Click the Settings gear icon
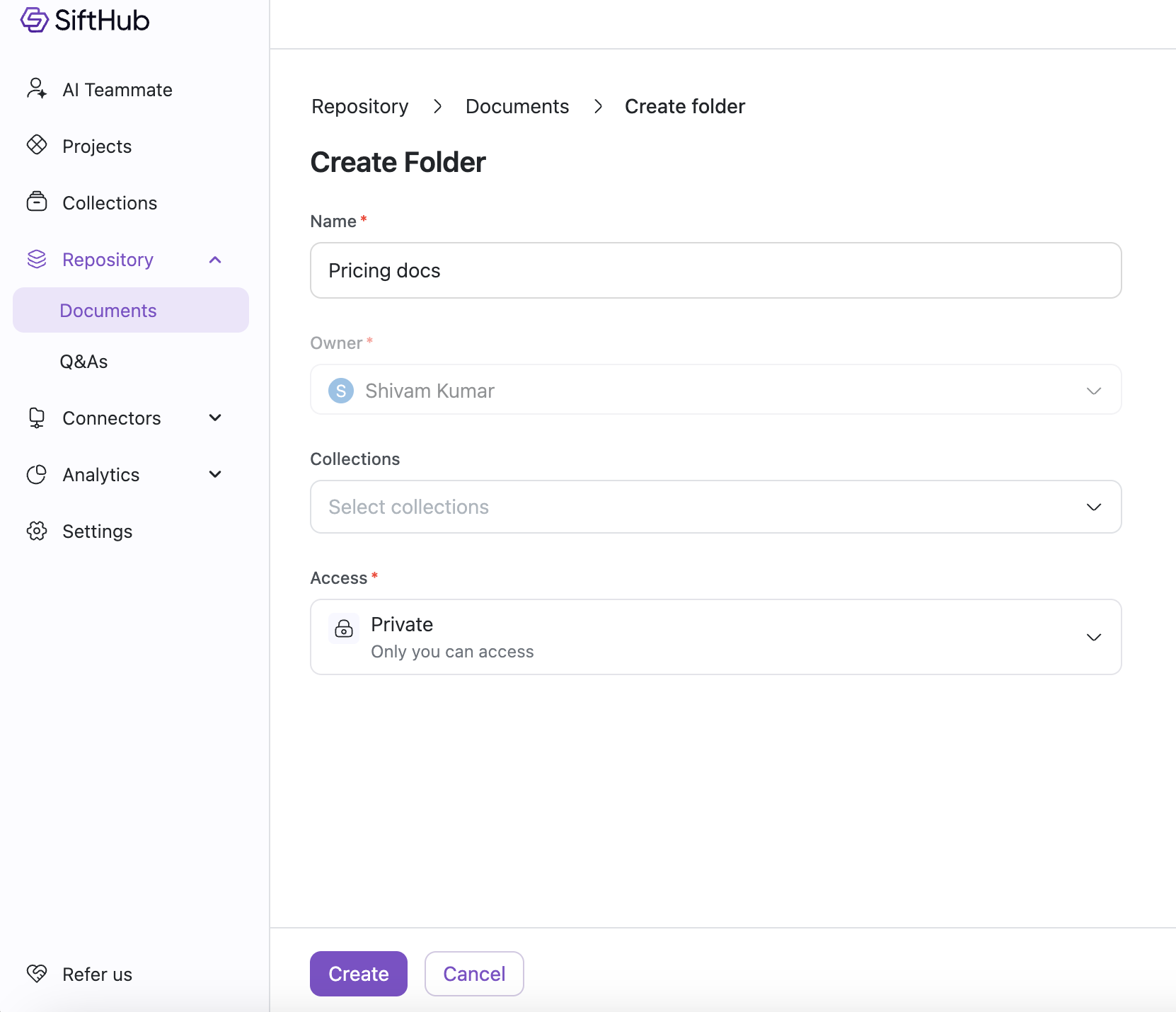This screenshot has height=1012, width=1176. click(x=37, y=531)
